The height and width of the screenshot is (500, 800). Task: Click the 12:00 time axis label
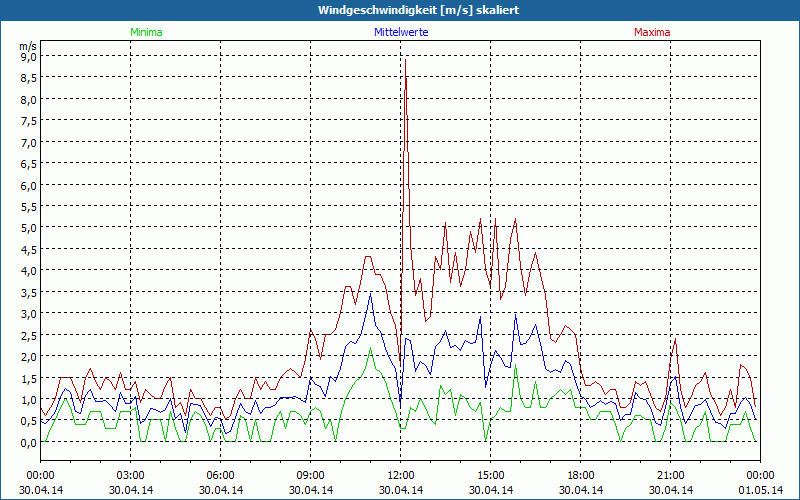click(401, 476)
